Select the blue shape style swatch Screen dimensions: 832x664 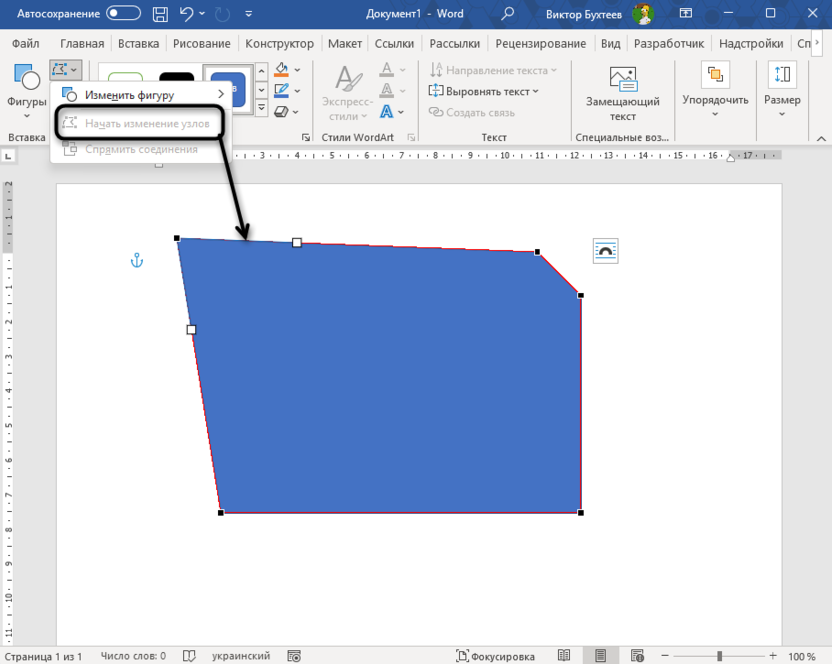tap(229, 88)
